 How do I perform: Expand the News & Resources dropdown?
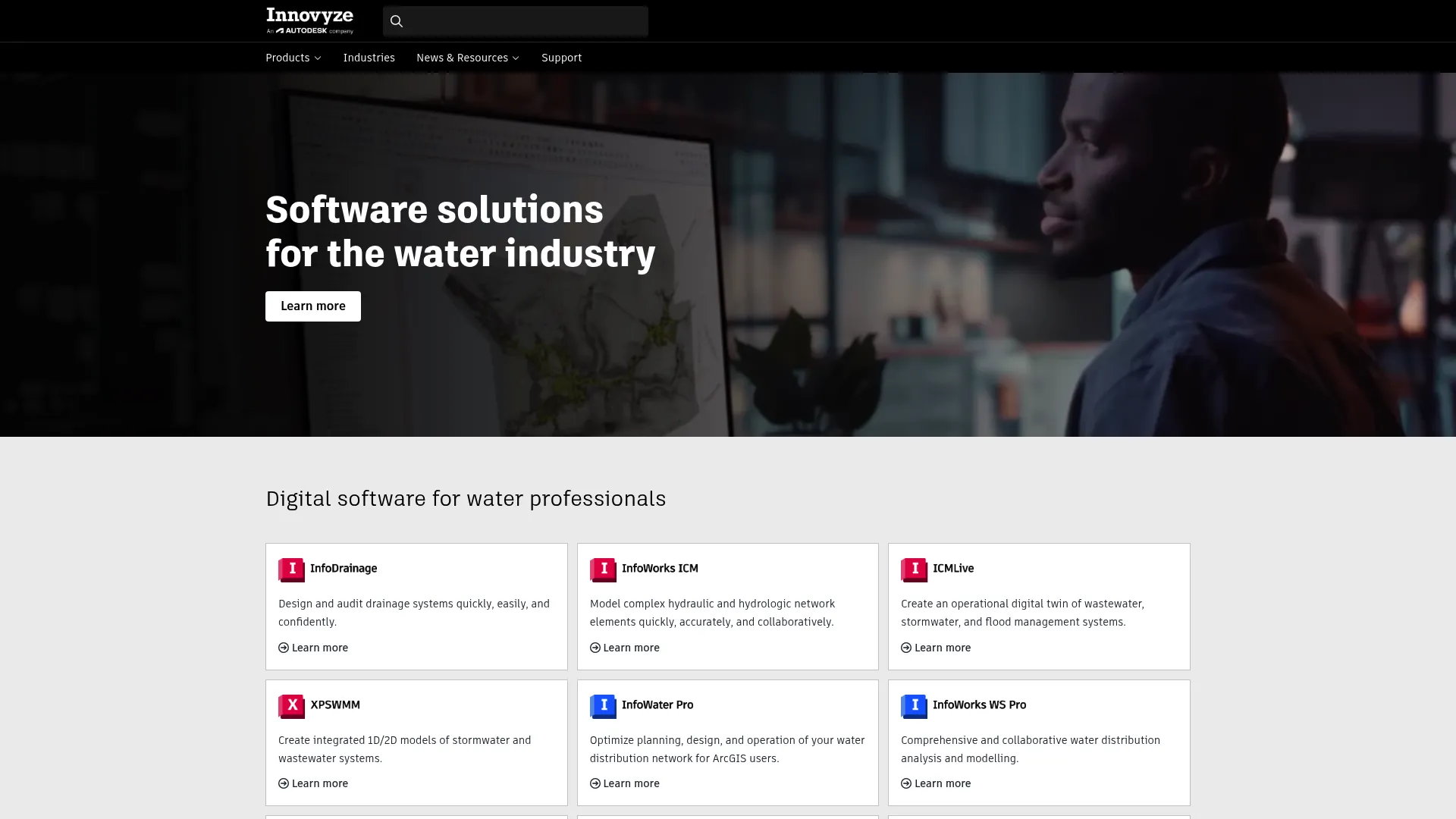coord(468,58)
